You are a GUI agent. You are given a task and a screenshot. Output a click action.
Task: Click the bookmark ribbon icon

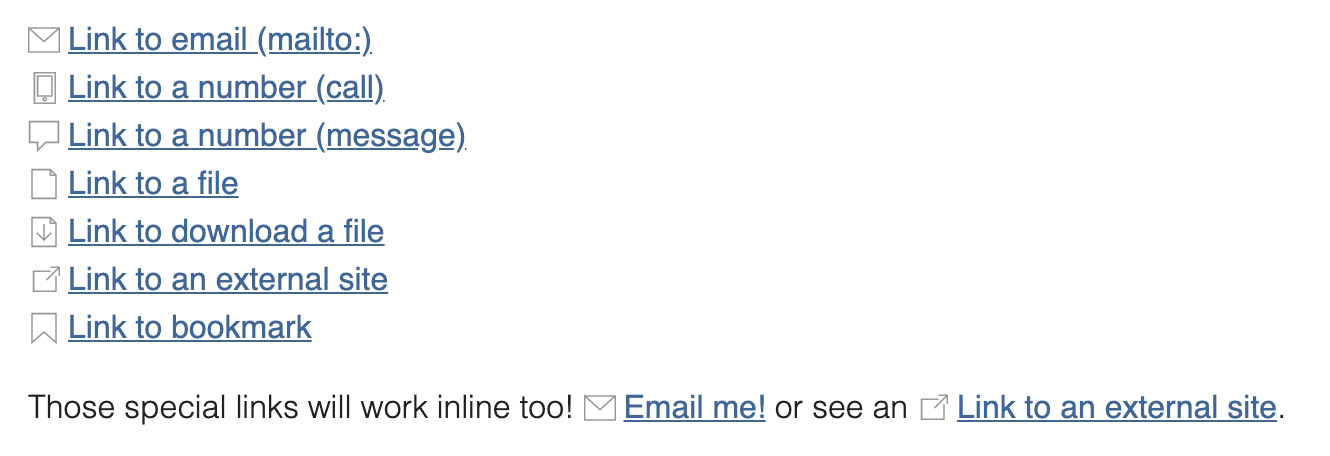(44, 328)
